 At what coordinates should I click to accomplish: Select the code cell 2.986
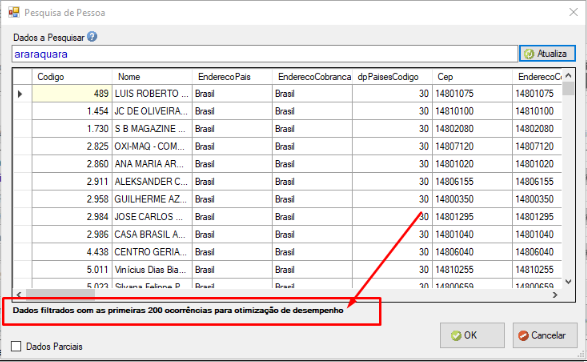tap(72, 234)
